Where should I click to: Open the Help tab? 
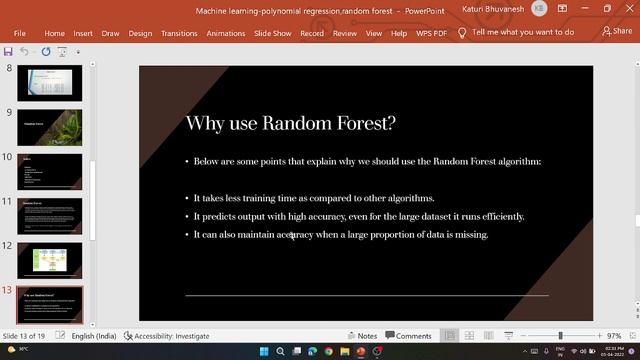[399, 33]
